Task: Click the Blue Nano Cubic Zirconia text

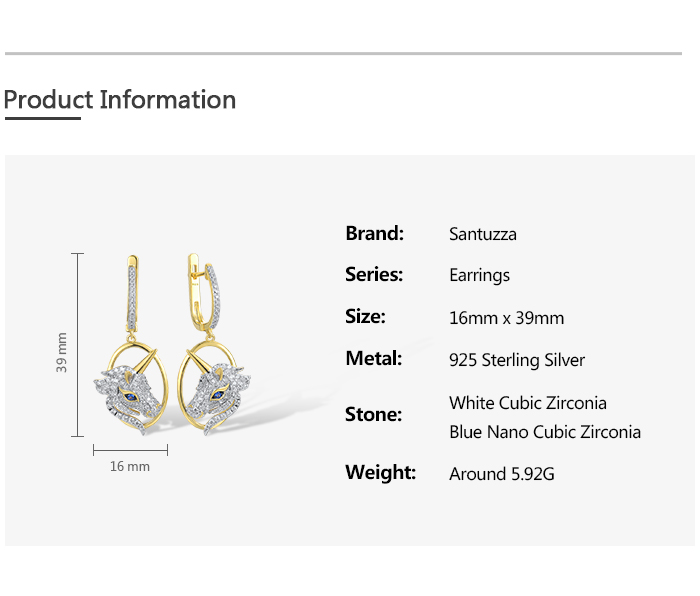Action: coord(545,432)
